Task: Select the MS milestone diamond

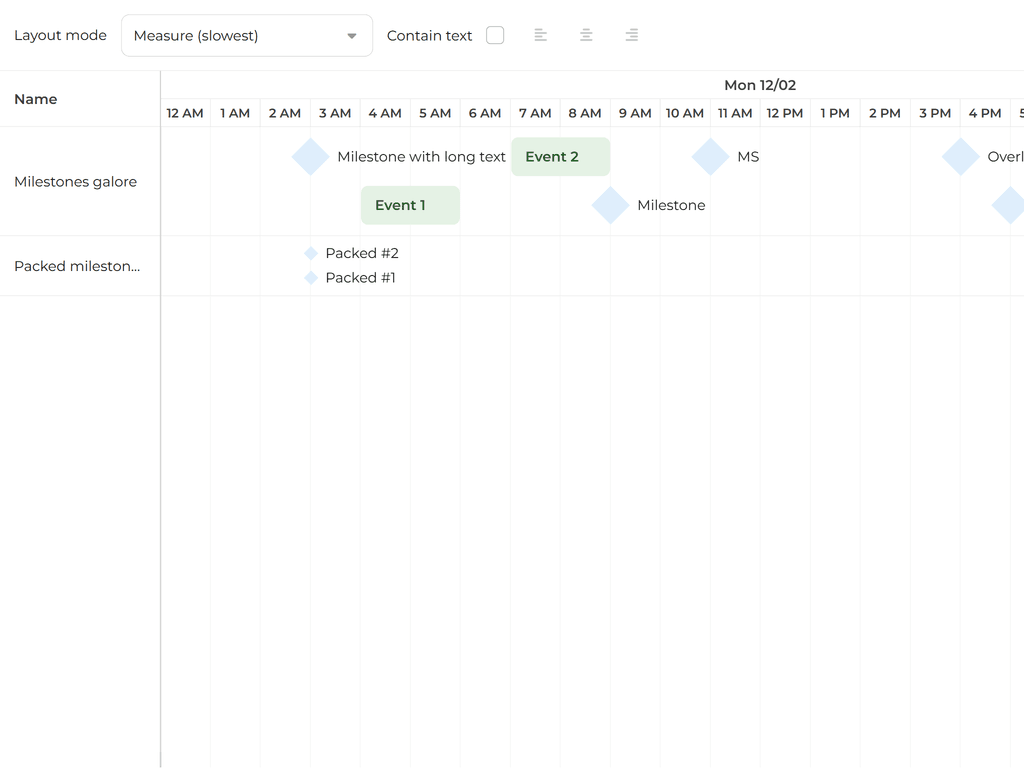Action: (711, 157)
